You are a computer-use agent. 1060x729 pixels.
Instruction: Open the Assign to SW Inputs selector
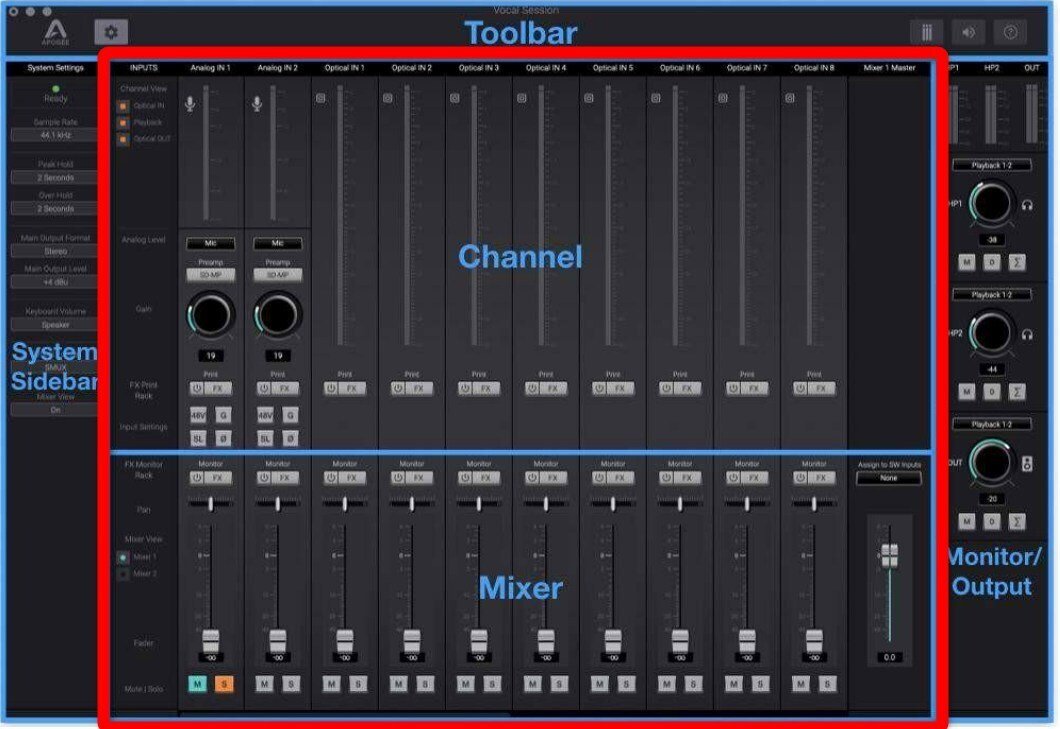click(x=889, y=477)
